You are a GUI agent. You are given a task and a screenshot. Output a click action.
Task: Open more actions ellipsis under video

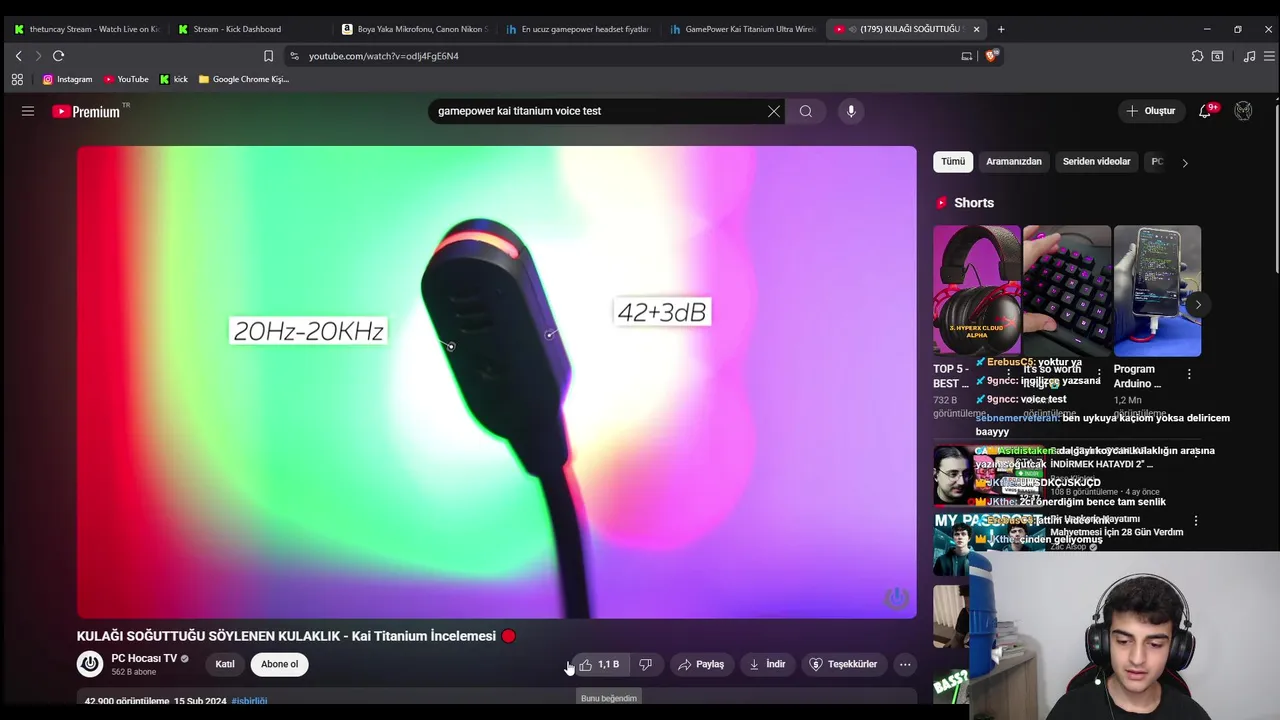point(905,664)
